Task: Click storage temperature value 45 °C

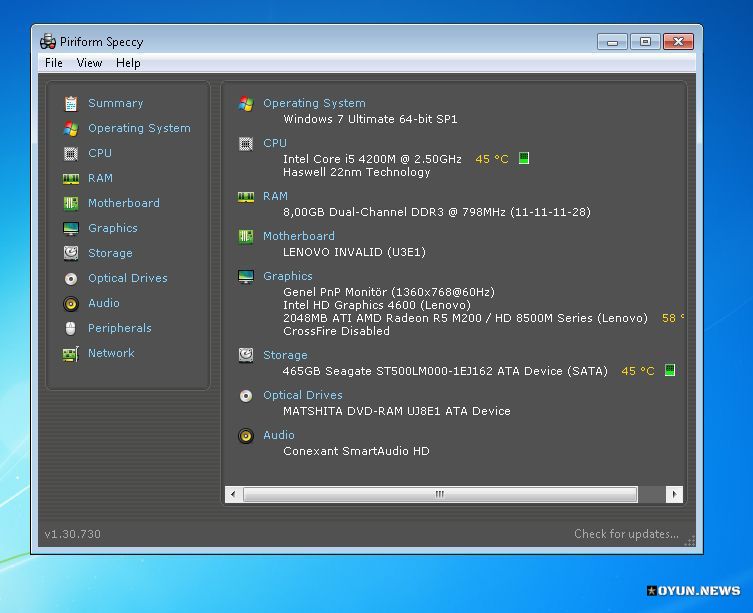Action: tap(638, 371)
